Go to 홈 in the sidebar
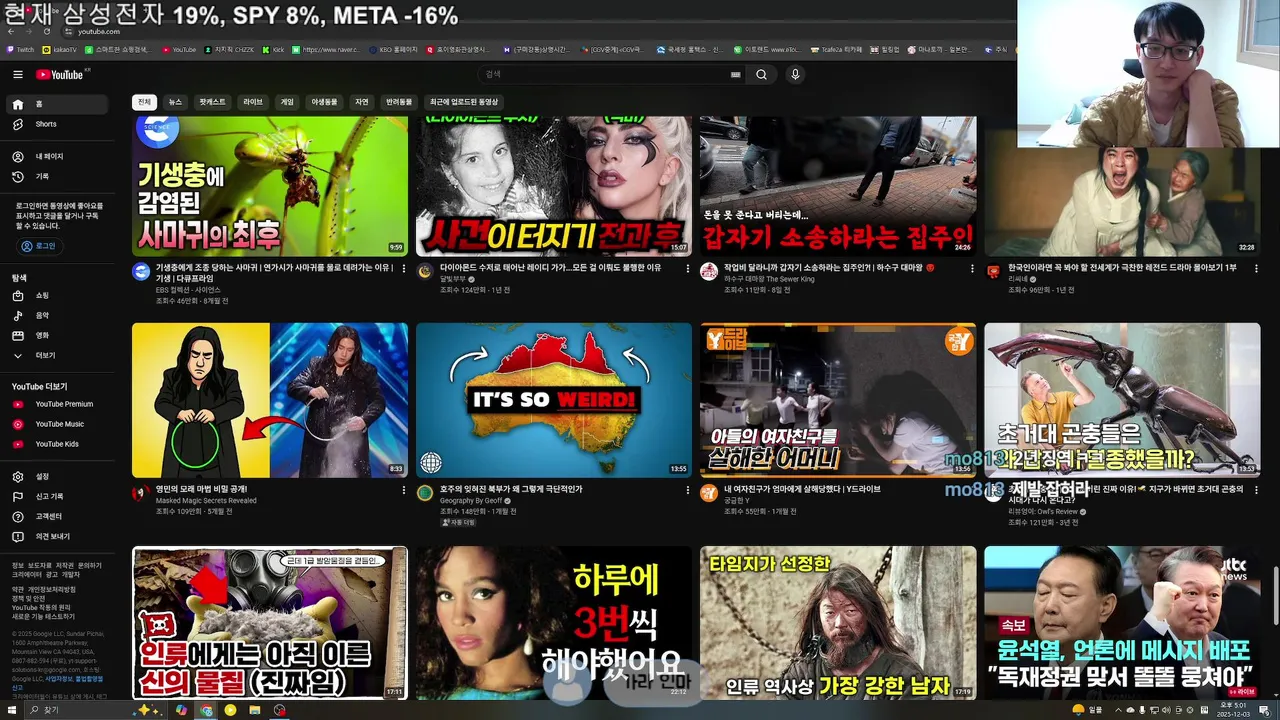Viewport: 1280px width, 720px height. 58,104
